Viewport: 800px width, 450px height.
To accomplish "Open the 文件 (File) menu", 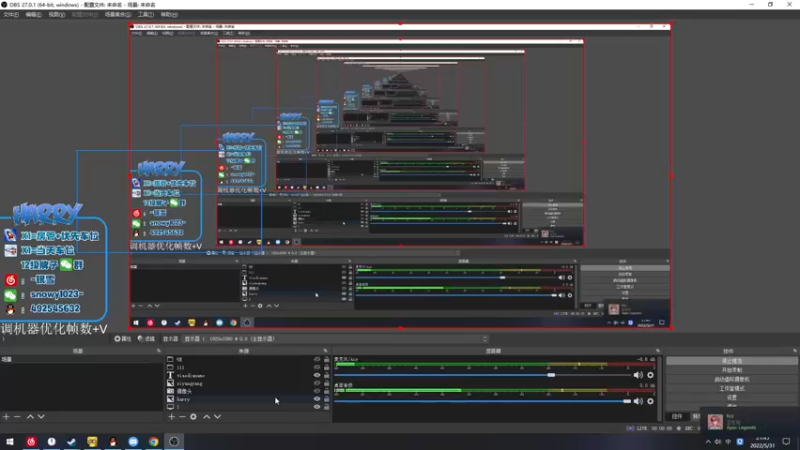I will (x=11, y=15).
